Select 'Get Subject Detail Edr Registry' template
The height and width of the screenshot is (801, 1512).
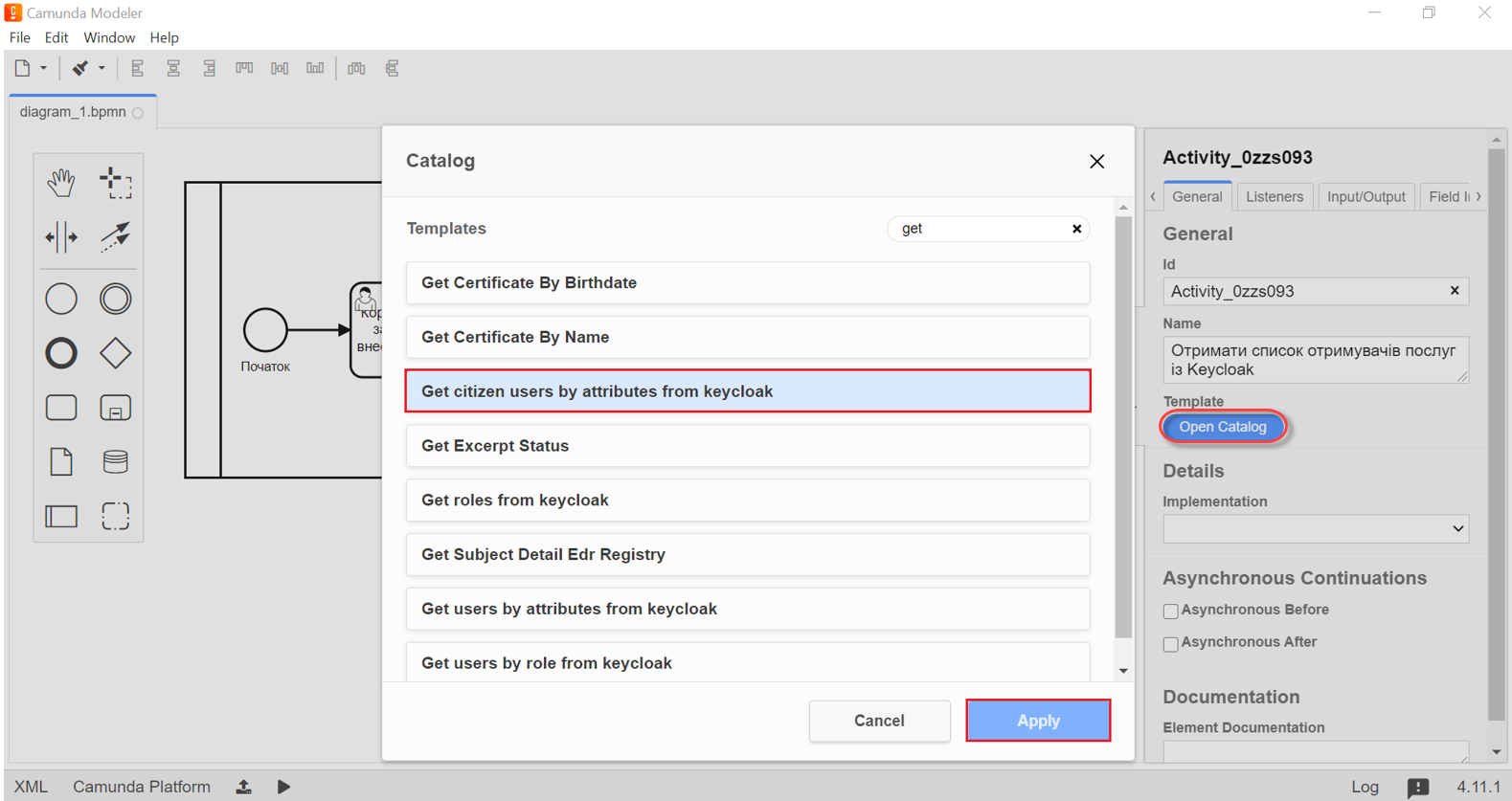coord(748,554)
